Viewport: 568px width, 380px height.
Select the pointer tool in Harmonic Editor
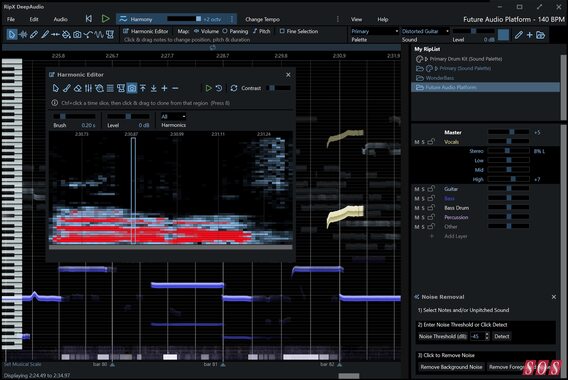click(x=55, y=88)
